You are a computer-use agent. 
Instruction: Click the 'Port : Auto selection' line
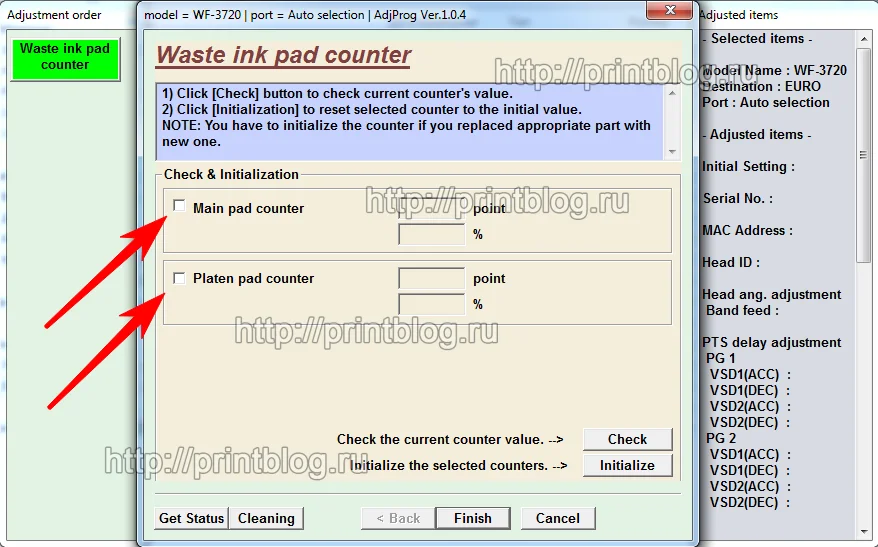tap(766, 102)
